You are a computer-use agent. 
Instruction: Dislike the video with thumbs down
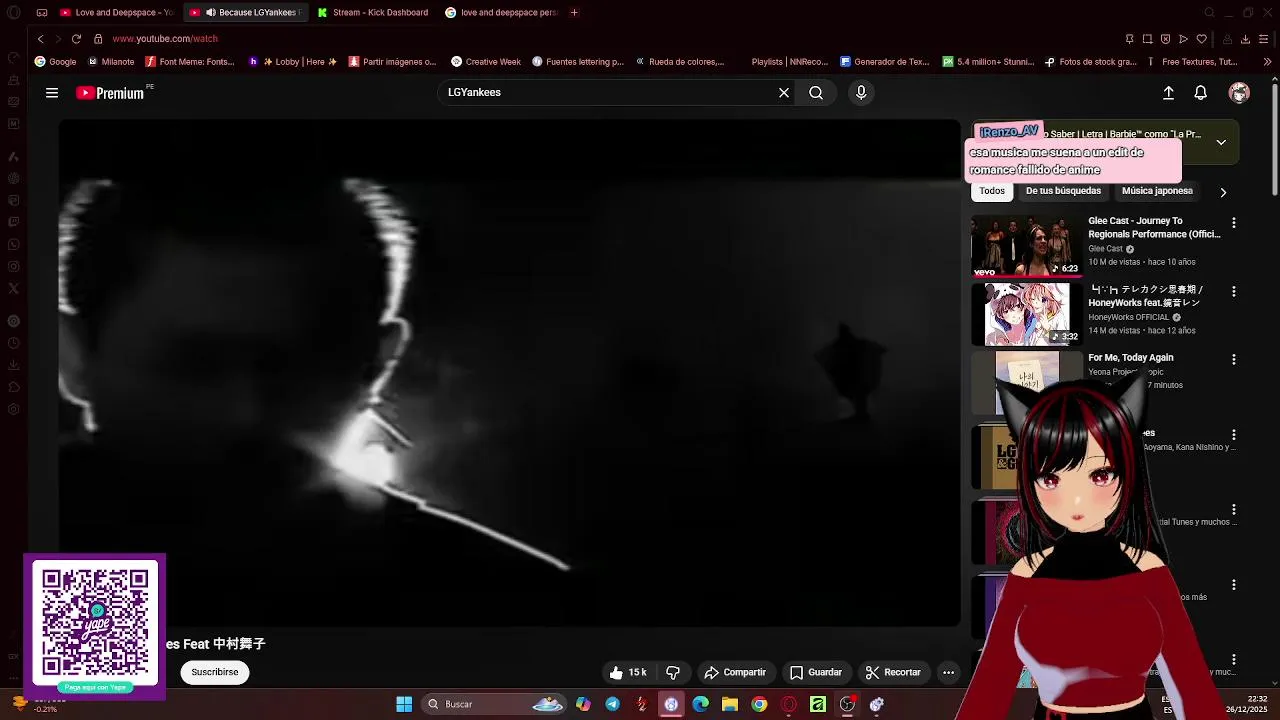[x=673, y=672]
